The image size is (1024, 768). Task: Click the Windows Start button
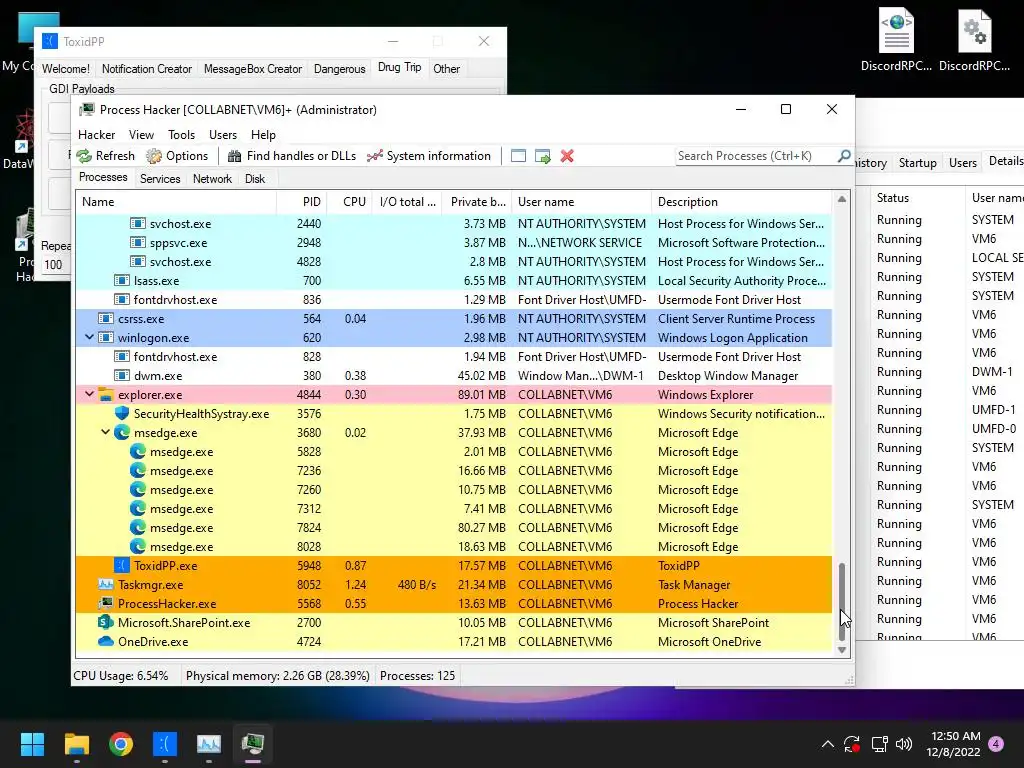point(32,744)
